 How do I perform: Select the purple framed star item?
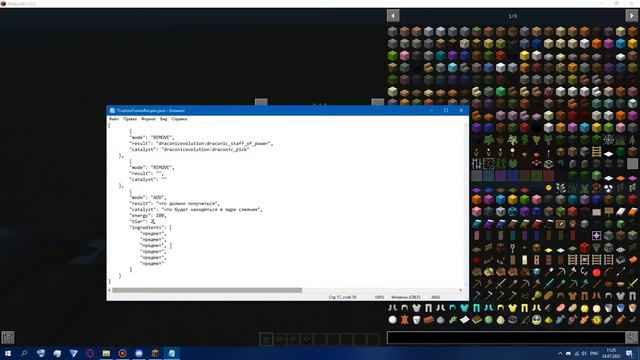pos(596,236)
